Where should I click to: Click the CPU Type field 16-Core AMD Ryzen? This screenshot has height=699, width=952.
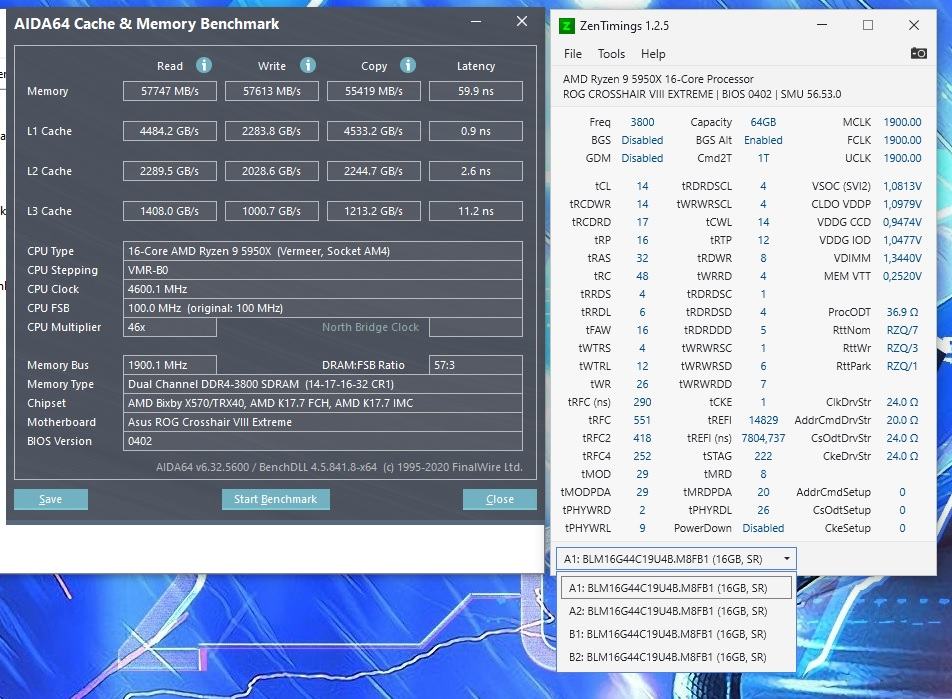pyautogui.click(x=323, y=251)
